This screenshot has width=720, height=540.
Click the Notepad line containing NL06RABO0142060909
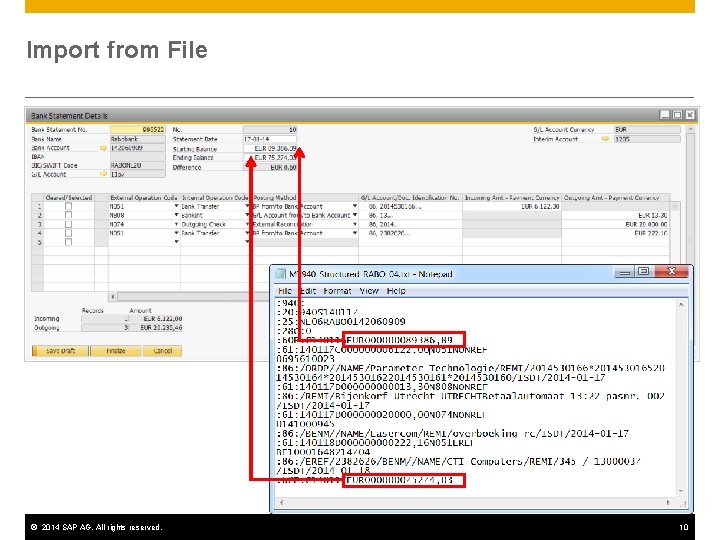pyautogui.click(x=341, y=321)
